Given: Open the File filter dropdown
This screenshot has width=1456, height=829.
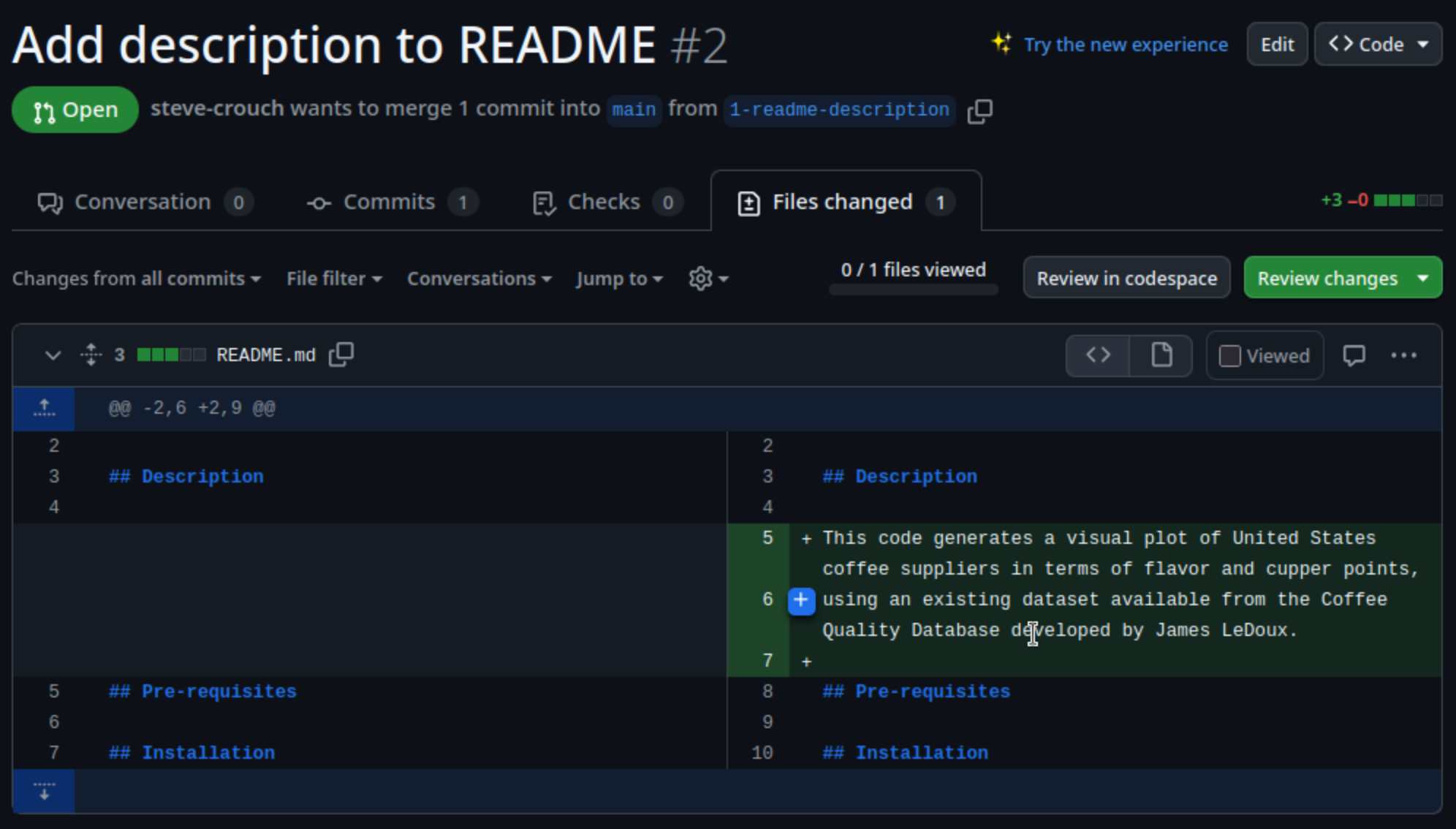Looking at the screenshot, I should [334, 279].
